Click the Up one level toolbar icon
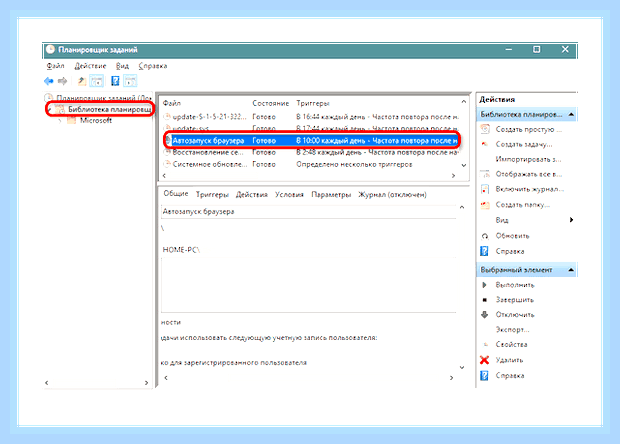 pos(82,81)
